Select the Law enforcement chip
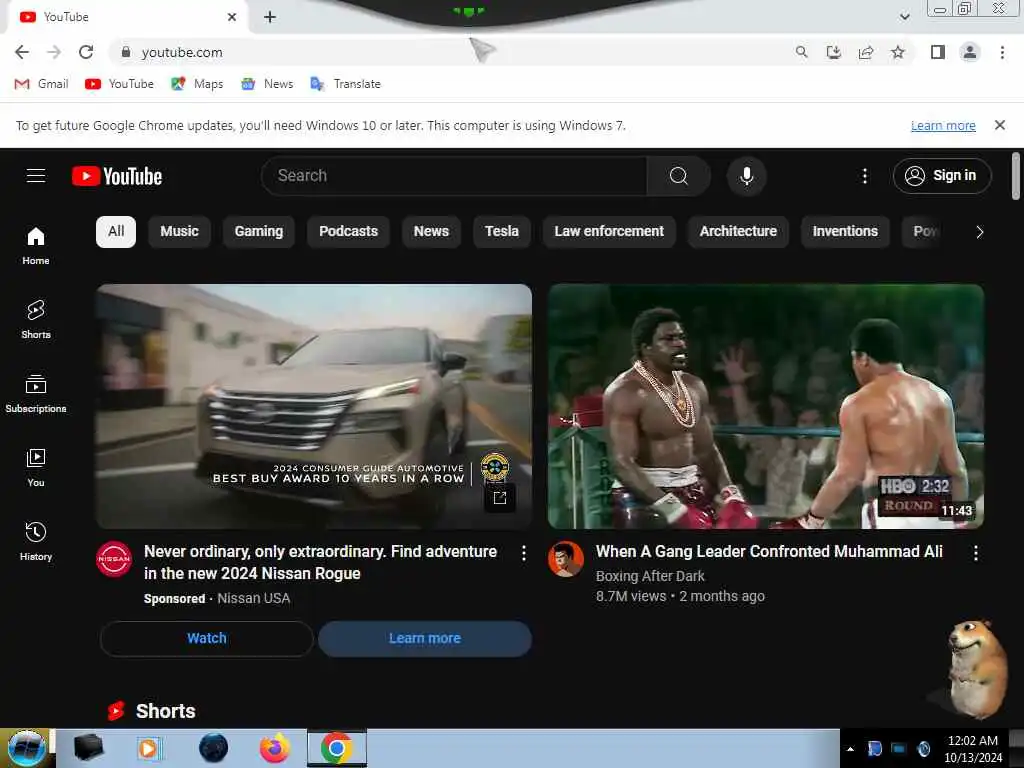 609,232
